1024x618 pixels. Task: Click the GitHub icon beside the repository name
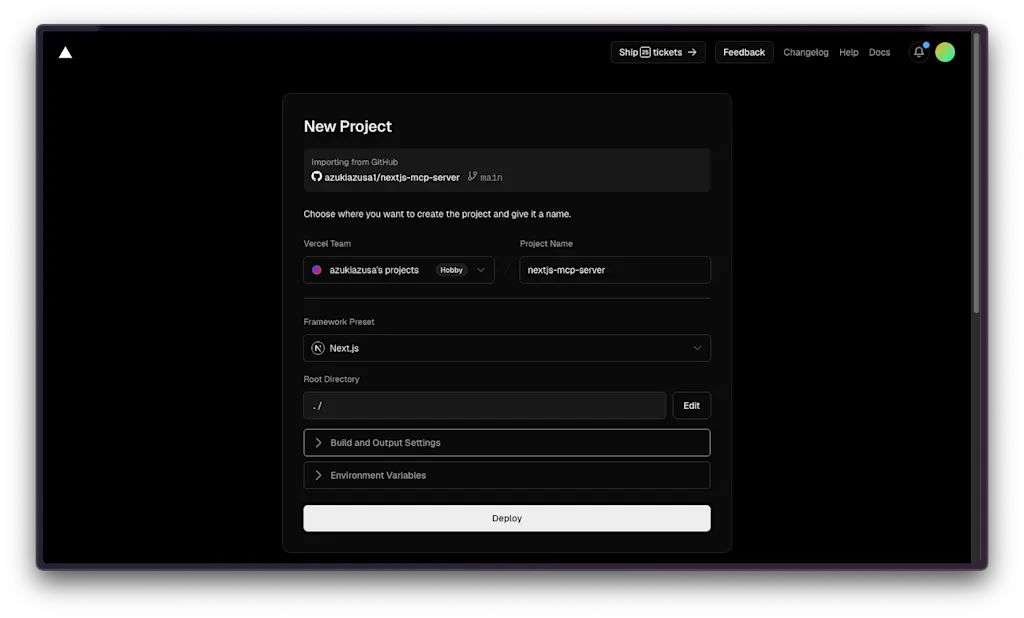point(316,176)
